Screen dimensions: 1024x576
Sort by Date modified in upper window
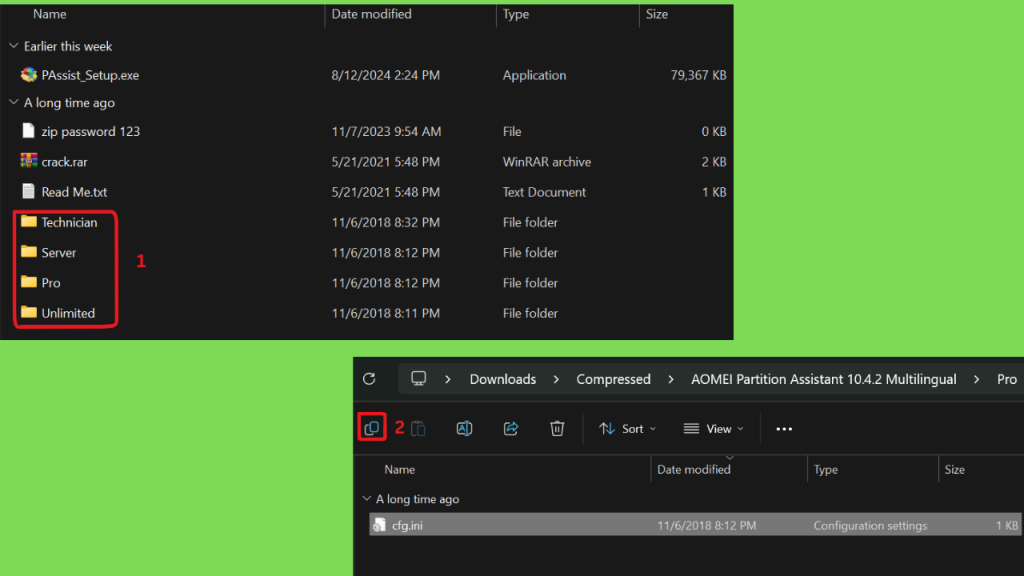(372, 14)
